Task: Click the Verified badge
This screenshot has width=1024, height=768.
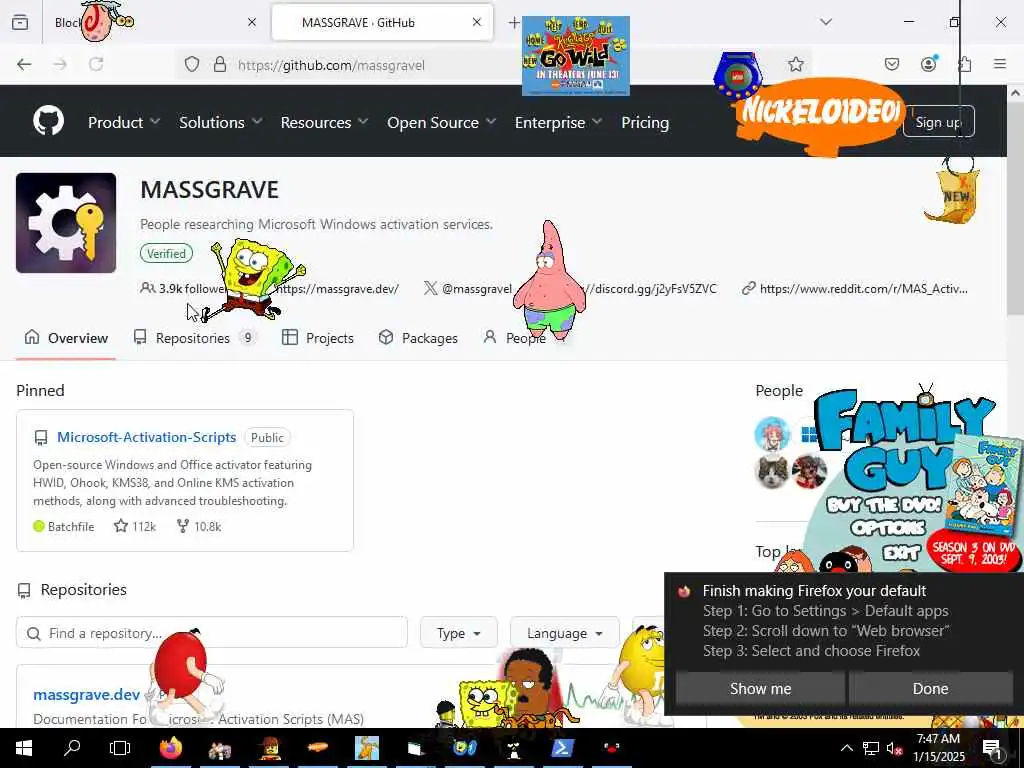Action: point(166,253)
